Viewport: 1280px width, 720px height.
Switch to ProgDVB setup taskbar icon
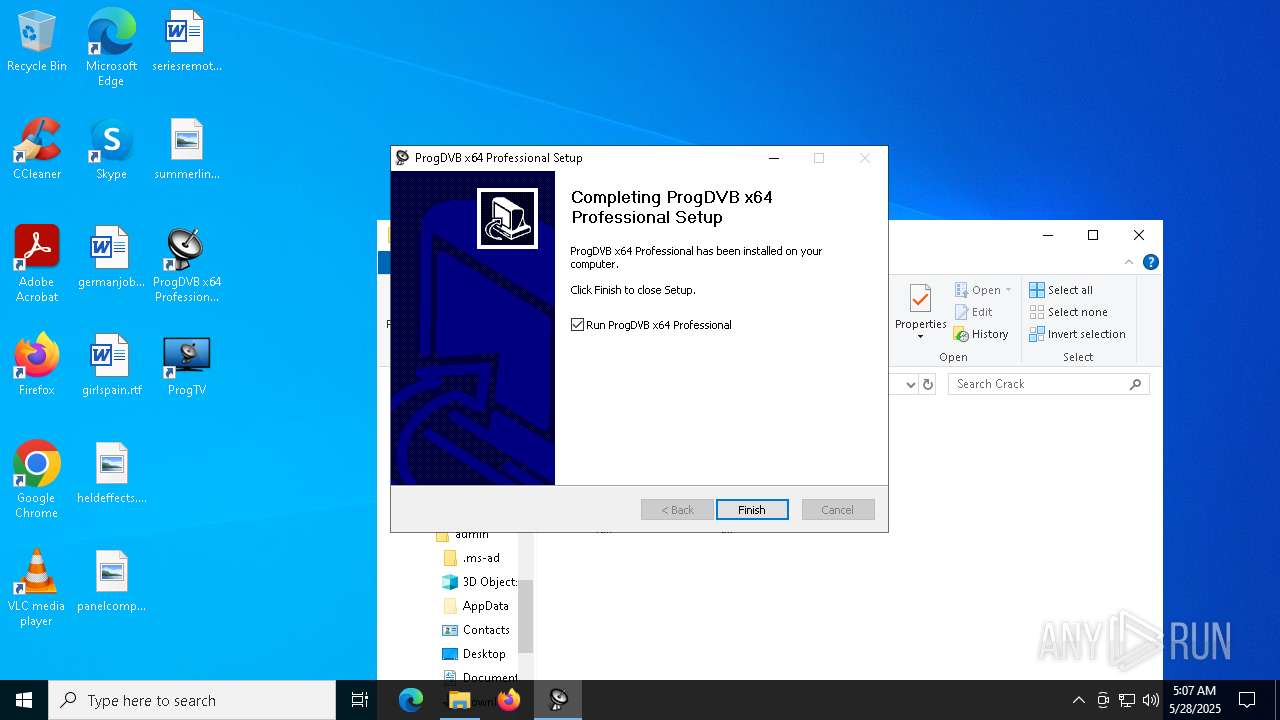(x=558, y=700)
